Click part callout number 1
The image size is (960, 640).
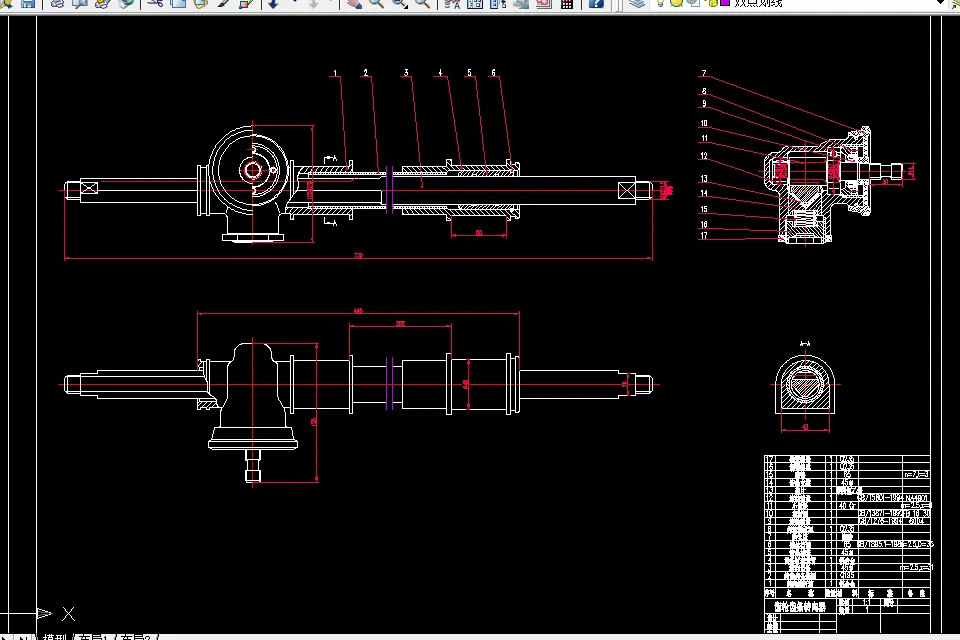(335, 73)
